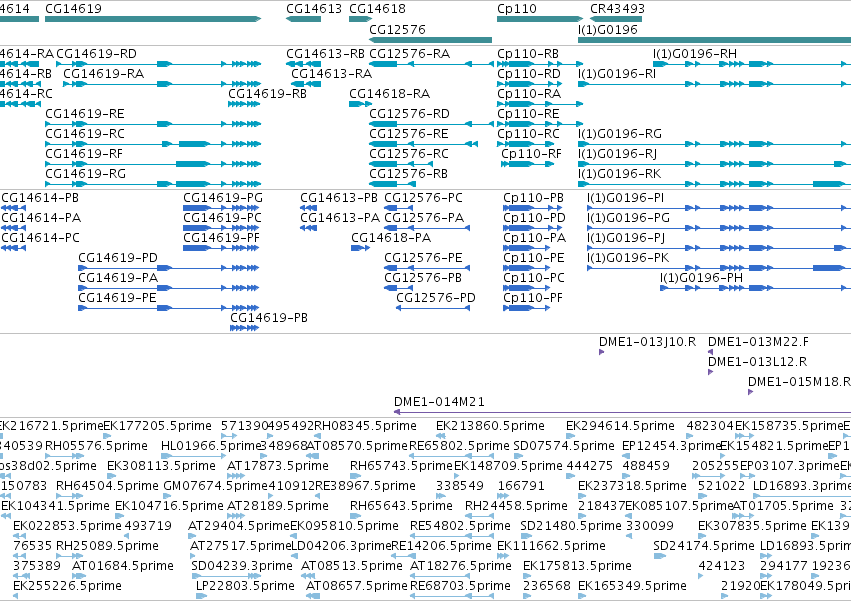Select transcript CG12576-RD
This screenshot has height=601, width=851.
click(x=409, y=114)
